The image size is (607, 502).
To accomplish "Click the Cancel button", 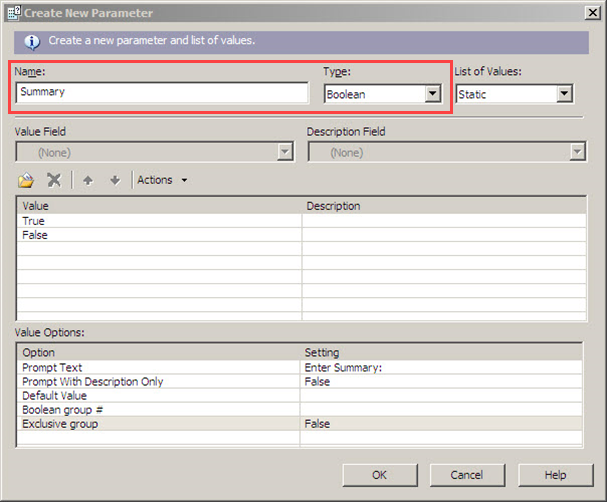I will coord(467,475).
